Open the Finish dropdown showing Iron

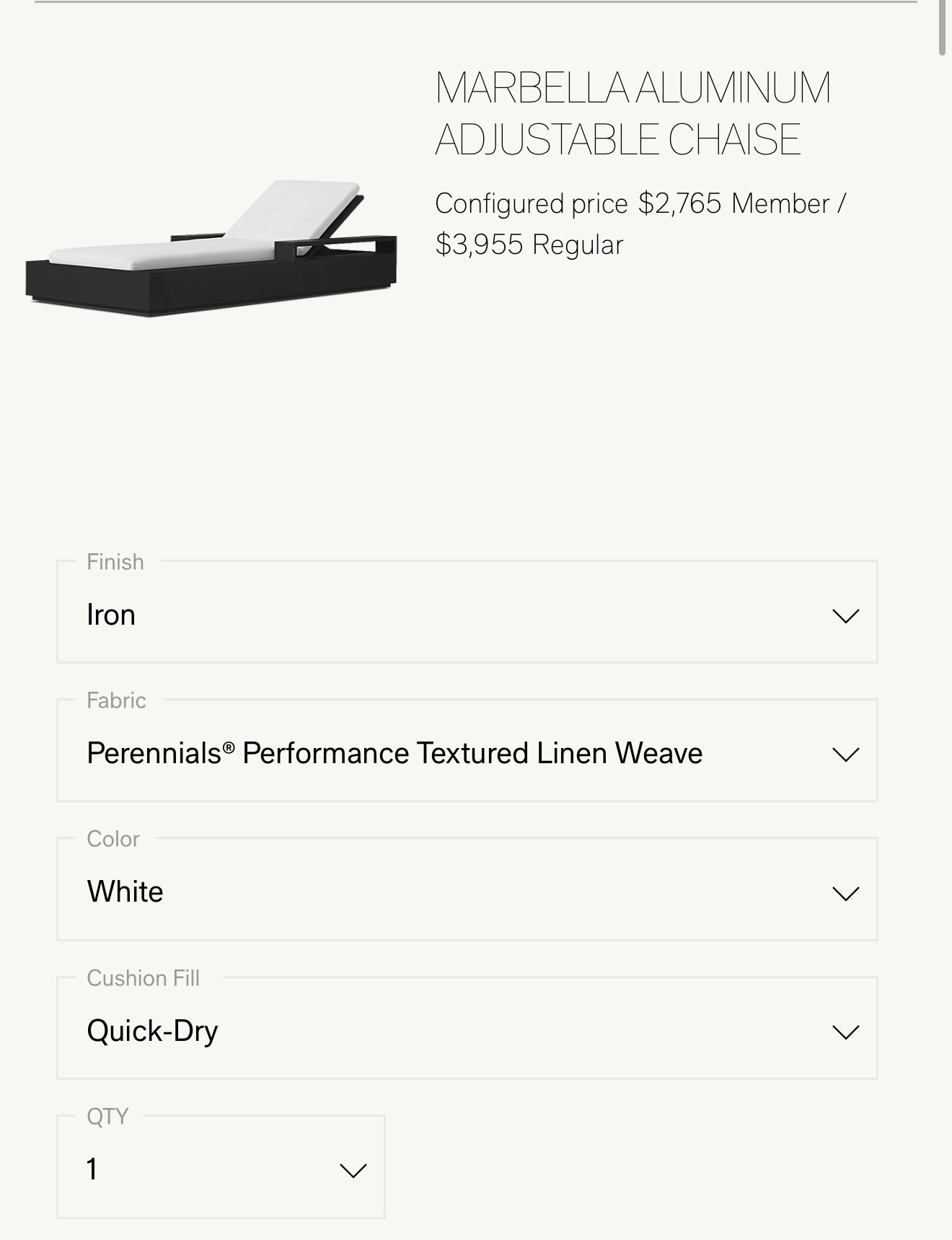462,615
